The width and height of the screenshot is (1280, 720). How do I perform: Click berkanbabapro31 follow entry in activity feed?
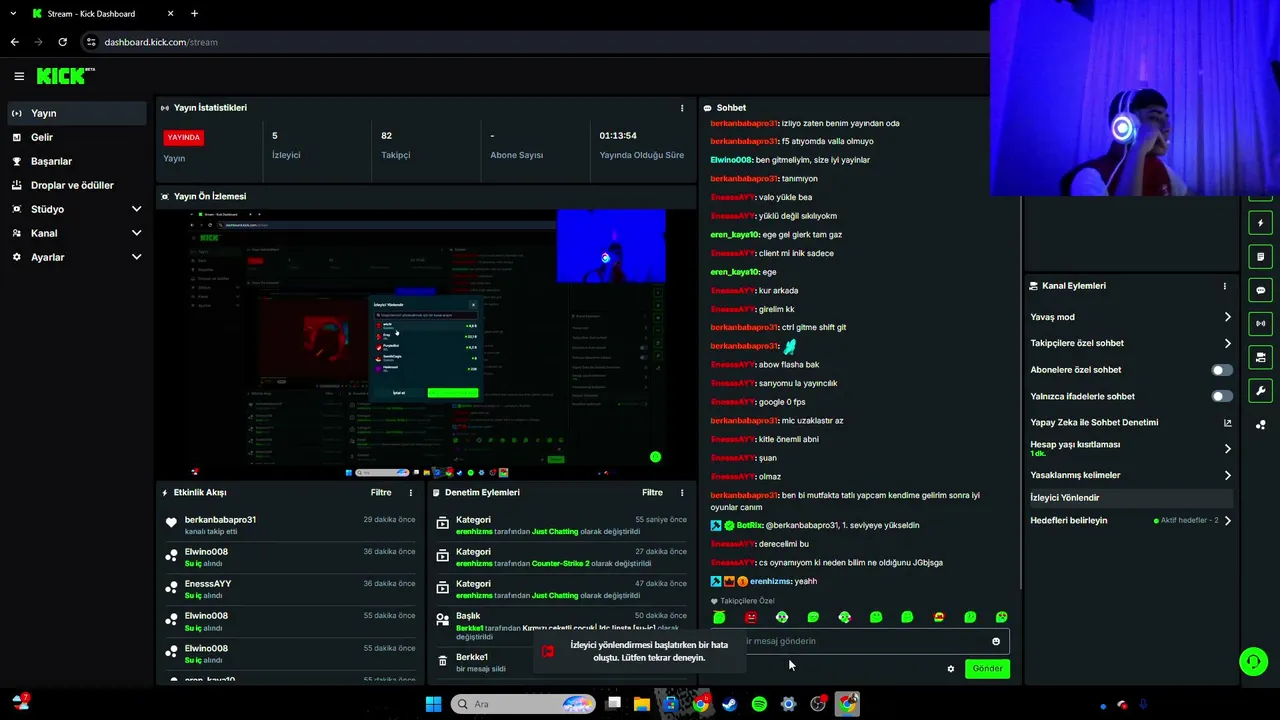tap(291, 525)
